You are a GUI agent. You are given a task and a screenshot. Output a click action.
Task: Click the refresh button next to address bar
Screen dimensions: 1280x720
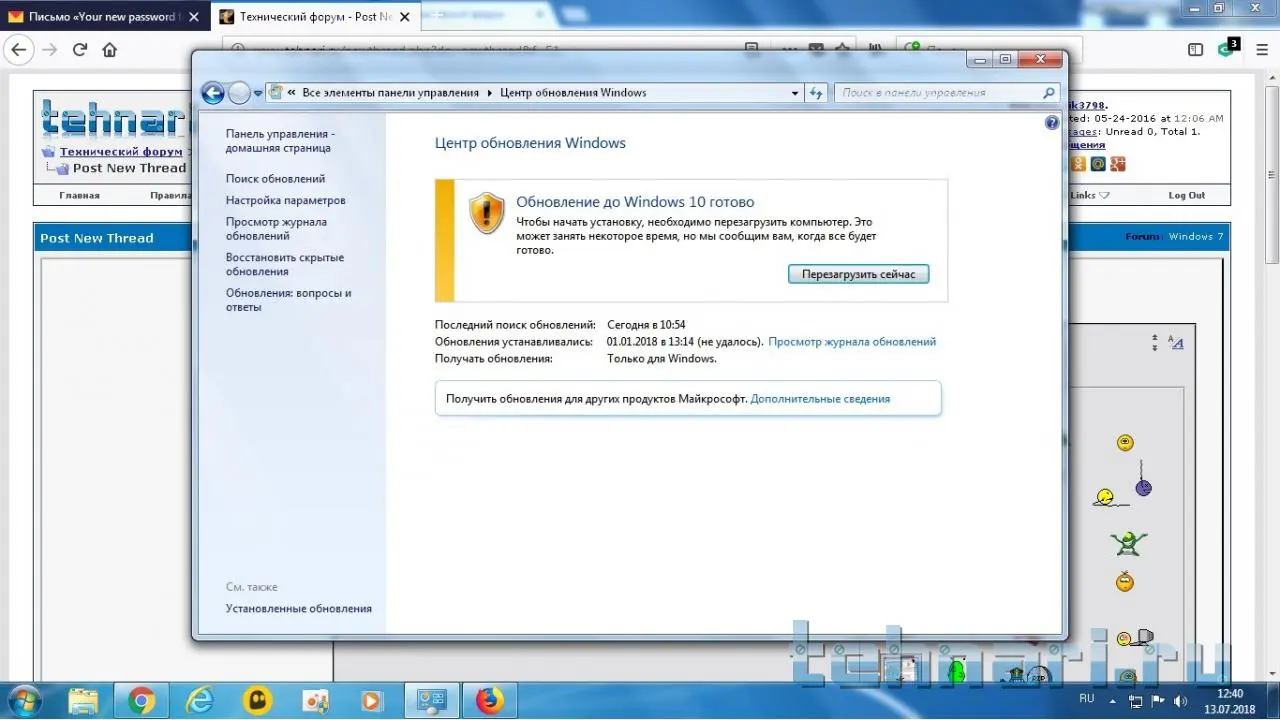[816, 93]
